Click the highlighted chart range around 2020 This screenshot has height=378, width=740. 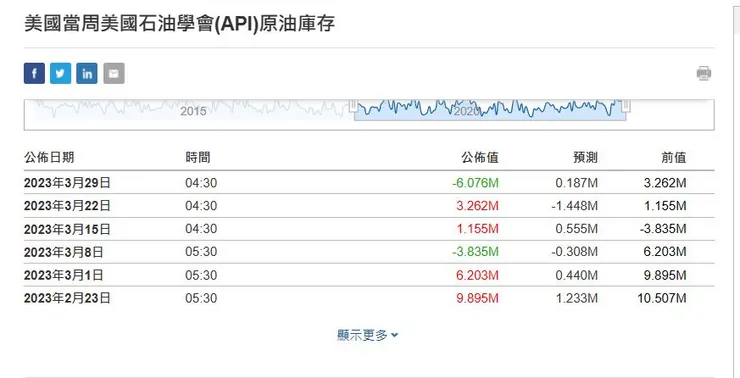pos(490,110)
